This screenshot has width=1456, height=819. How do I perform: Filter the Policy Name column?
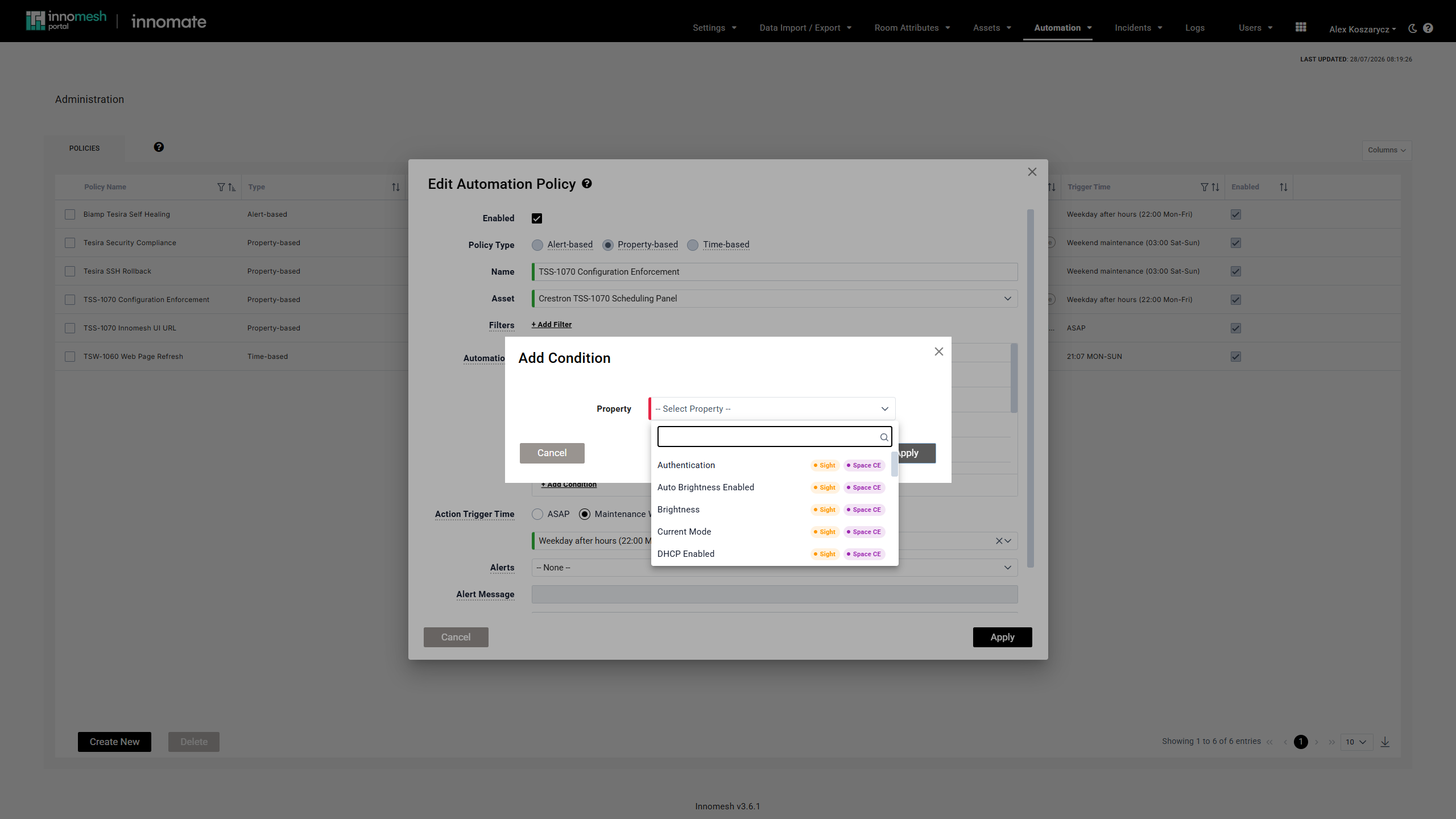(221, 187)
